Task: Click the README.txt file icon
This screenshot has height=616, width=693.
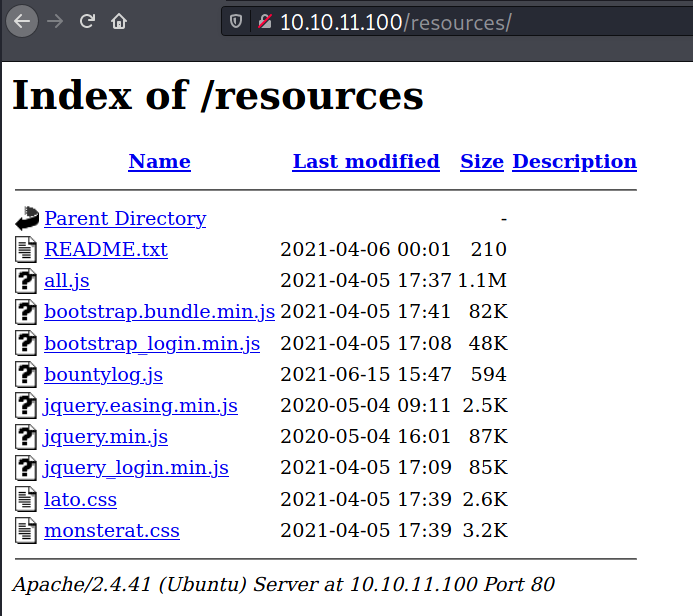Action: point(26,249)
